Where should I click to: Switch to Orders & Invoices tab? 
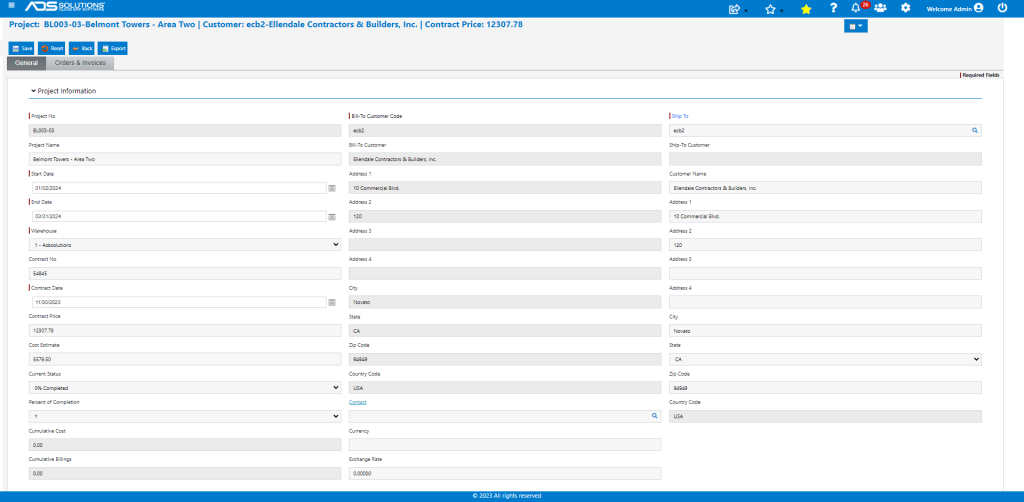pyautogui.click(x=80, y=63)
